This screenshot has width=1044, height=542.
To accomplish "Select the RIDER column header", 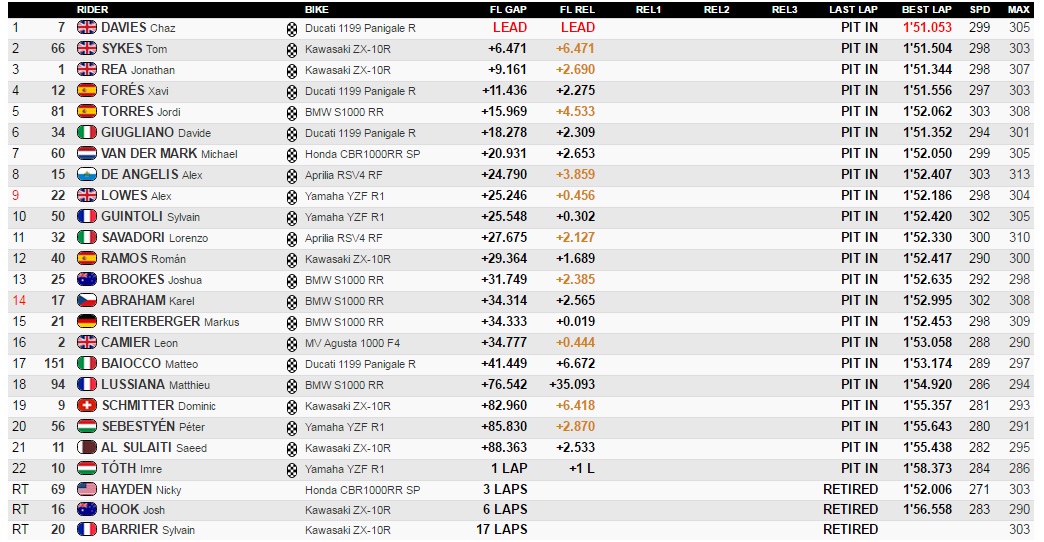I will [x=93, y=9].
